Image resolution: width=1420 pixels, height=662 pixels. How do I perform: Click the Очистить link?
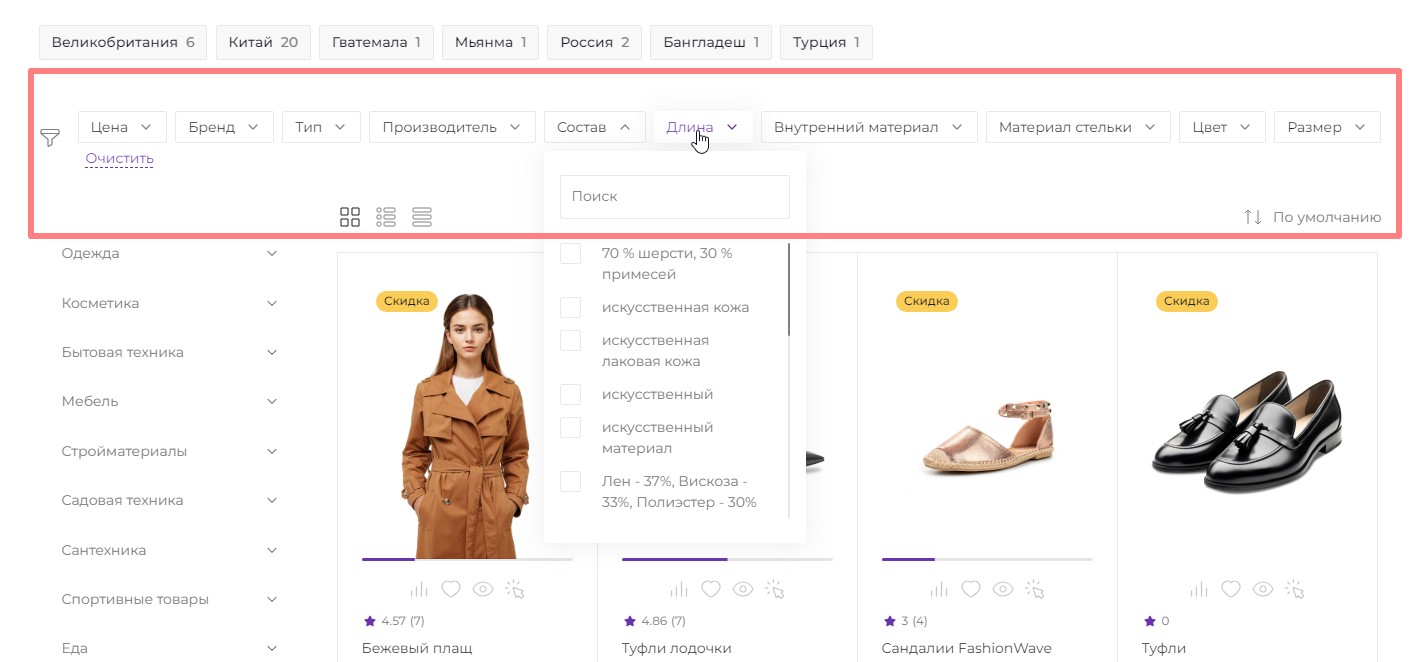[119, 158]
